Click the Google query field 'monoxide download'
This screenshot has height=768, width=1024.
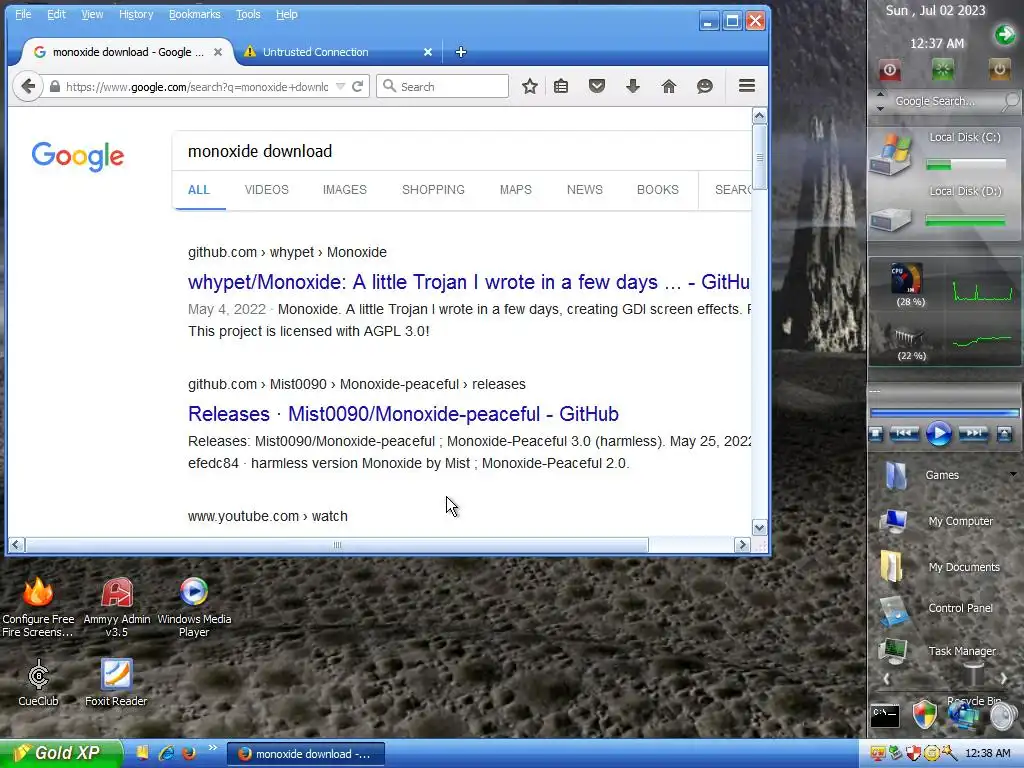point(461,151)
